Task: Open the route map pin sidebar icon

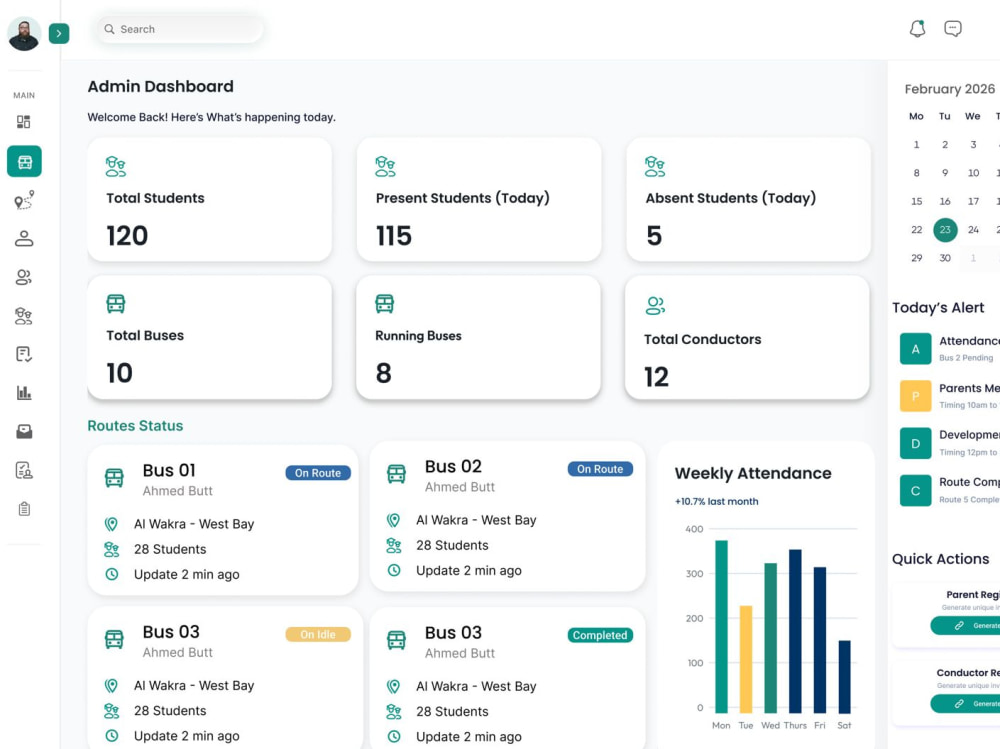Action: 24,200
